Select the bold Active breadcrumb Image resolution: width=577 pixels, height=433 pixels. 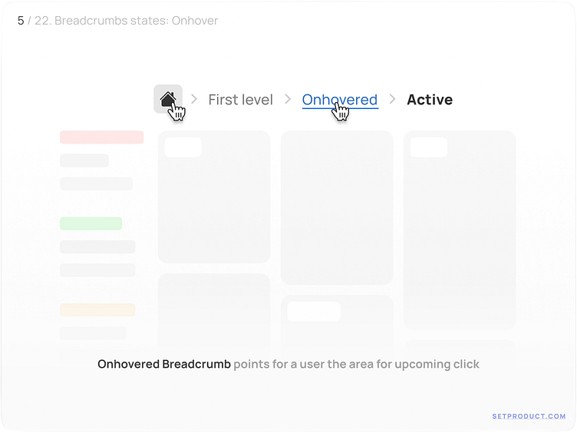pos(429,100)
